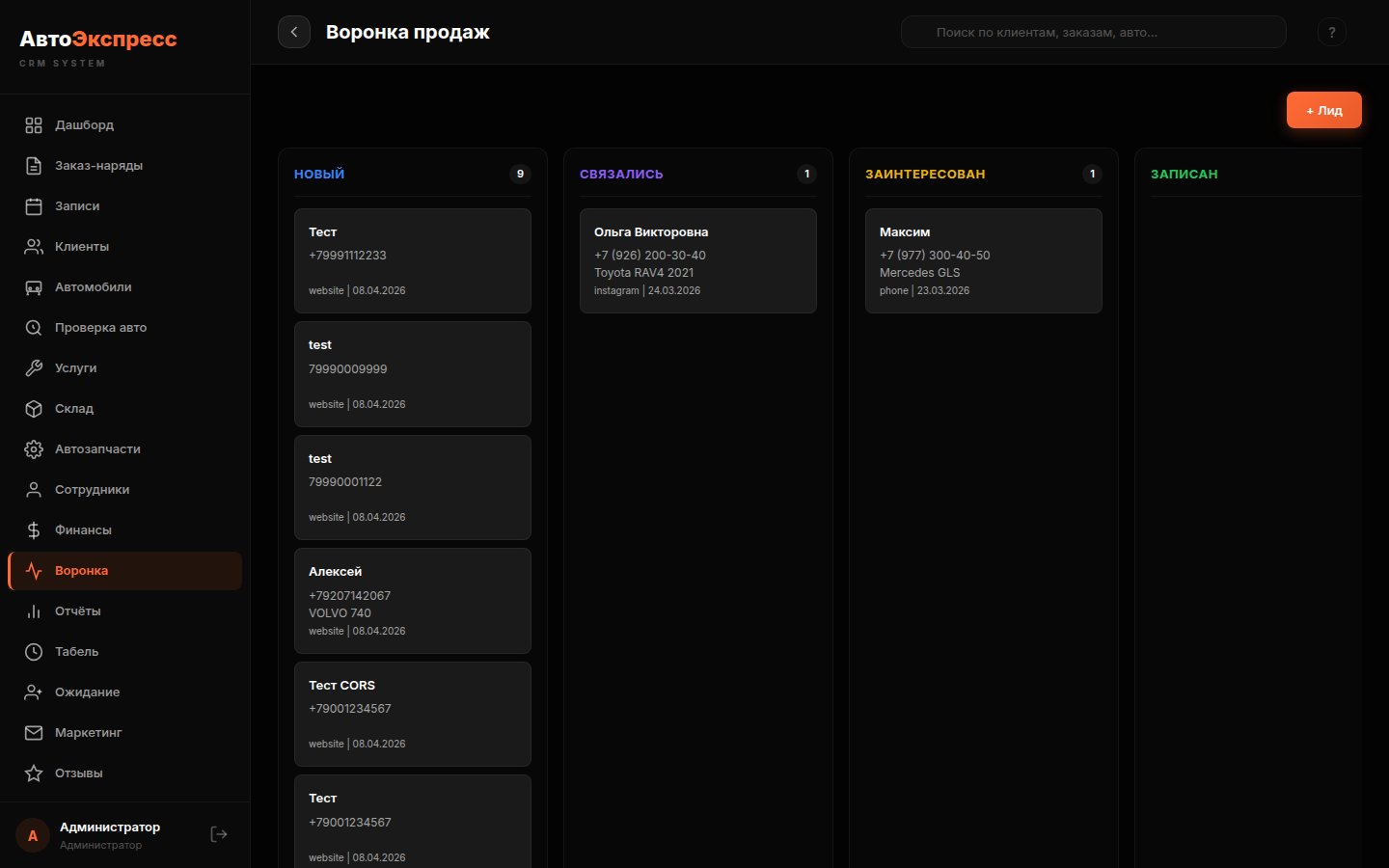Click the Склад warehouse box icon
Screen dimensions: 1389x868
pyautogui.click(x=34, y=408)
